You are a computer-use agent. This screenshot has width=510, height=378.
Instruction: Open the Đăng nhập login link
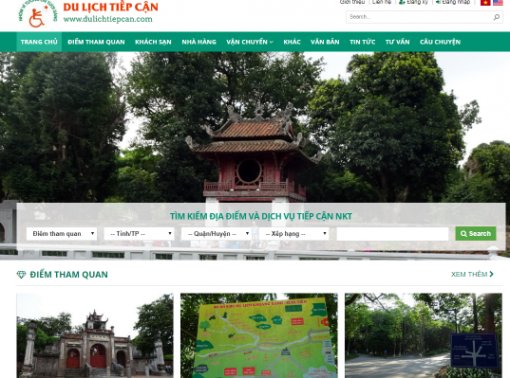coord(453,2)
